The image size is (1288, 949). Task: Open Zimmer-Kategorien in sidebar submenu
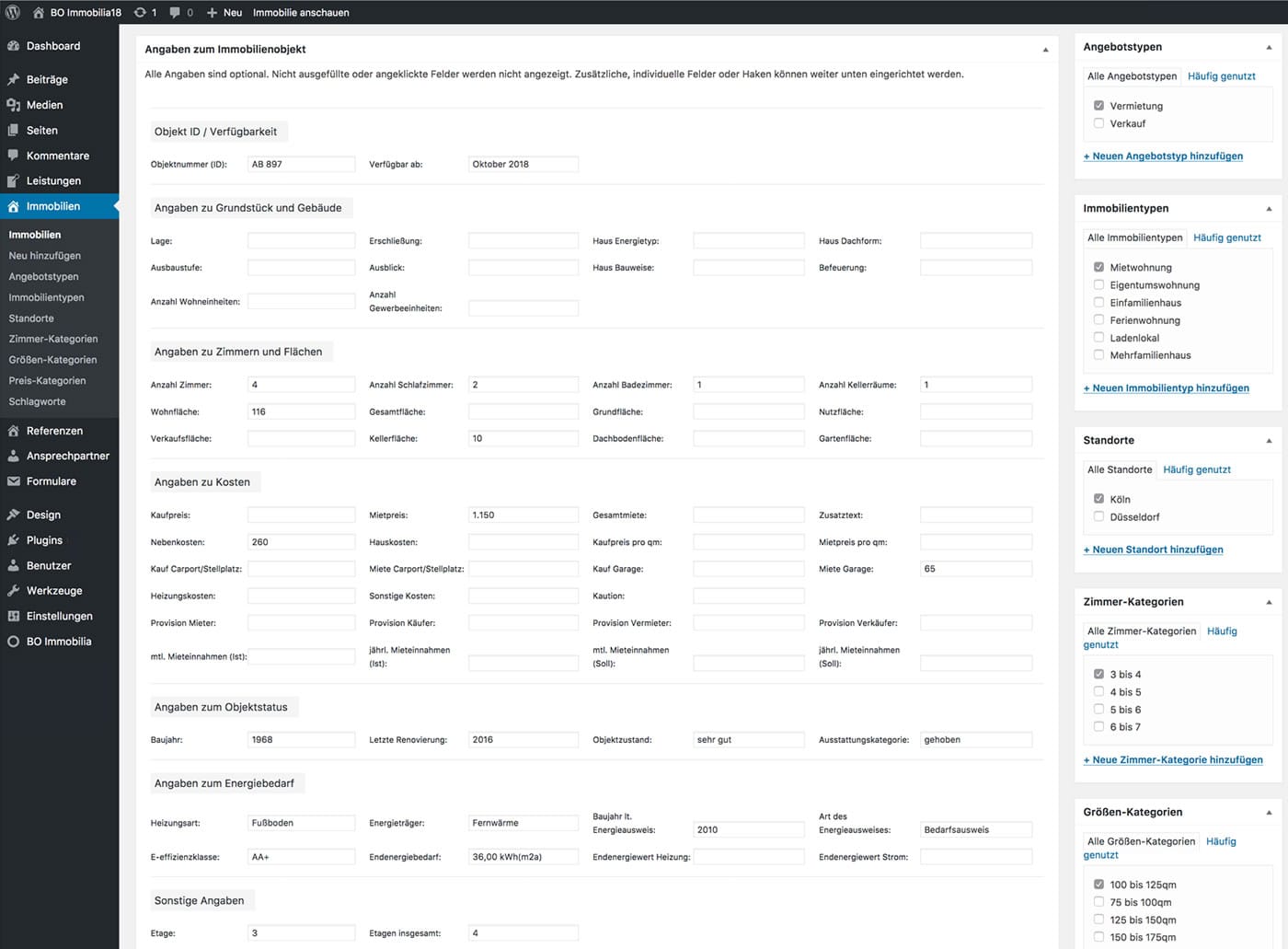[53, 339]
